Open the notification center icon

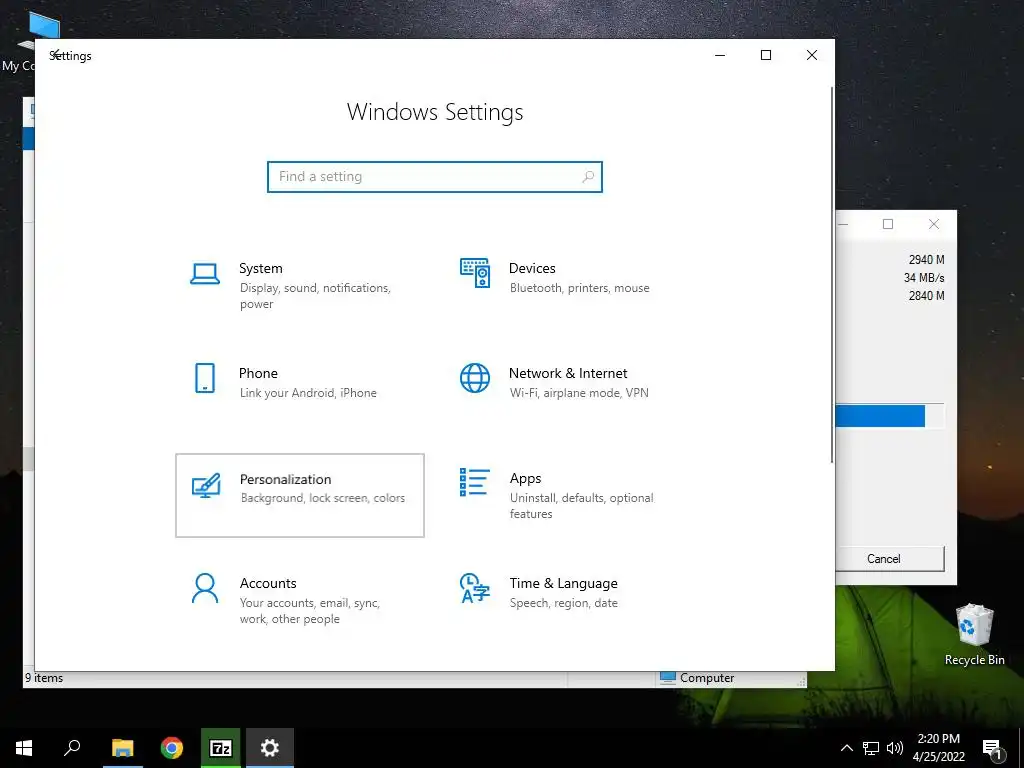992,749
